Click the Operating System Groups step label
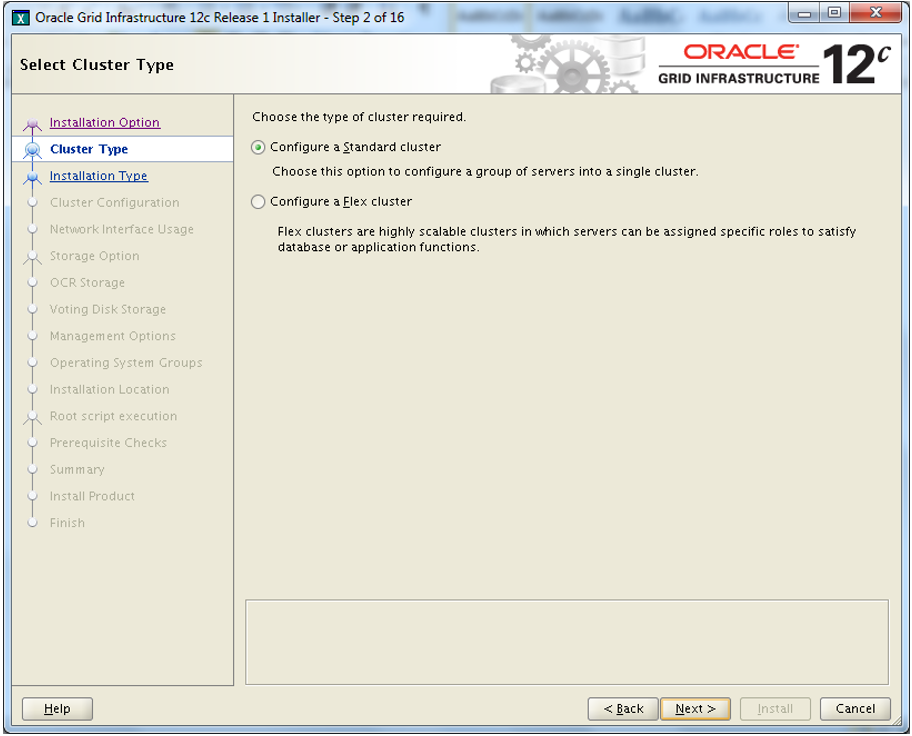Screen dimensions: 912x736 tap(126, 363)
